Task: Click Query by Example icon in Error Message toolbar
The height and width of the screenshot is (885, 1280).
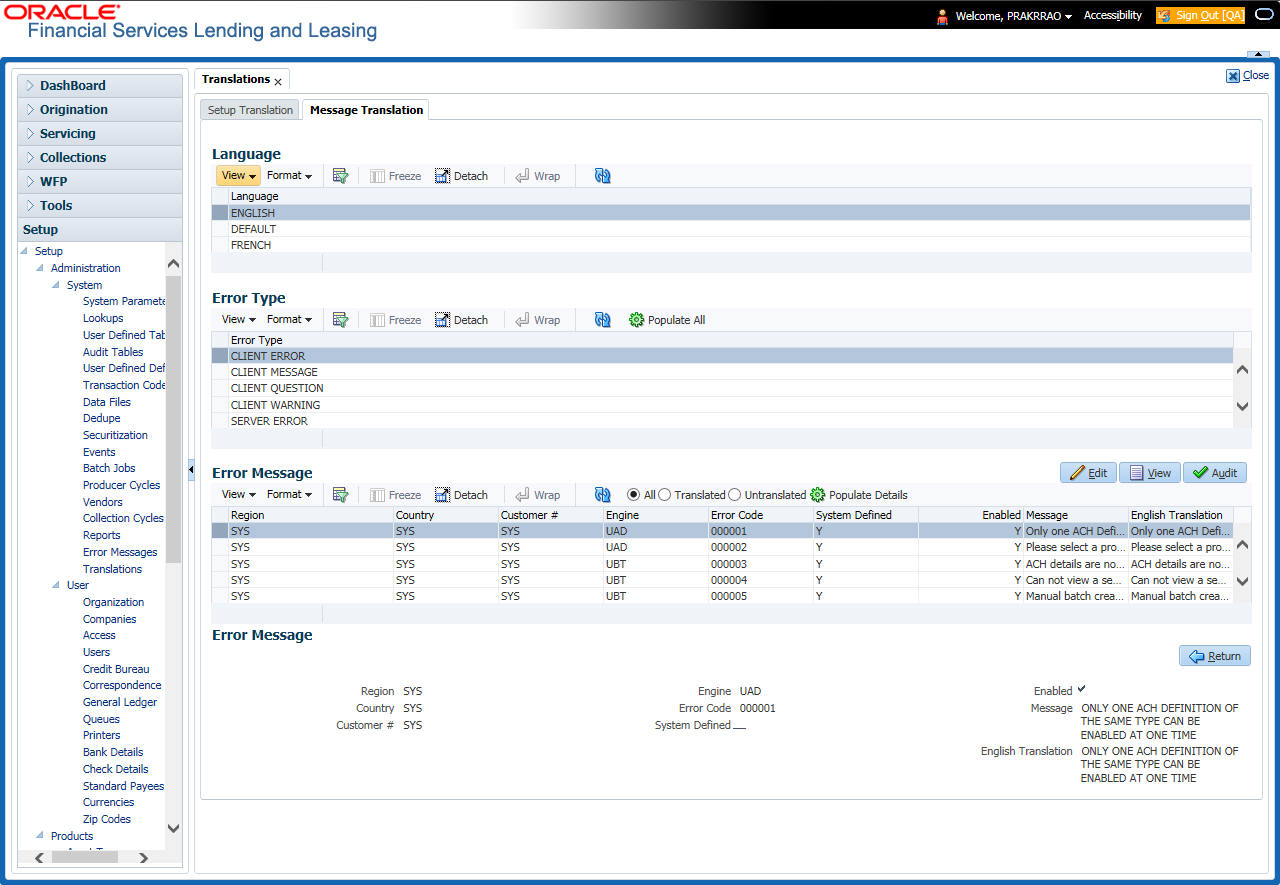Action: click(x=340, y=495)
